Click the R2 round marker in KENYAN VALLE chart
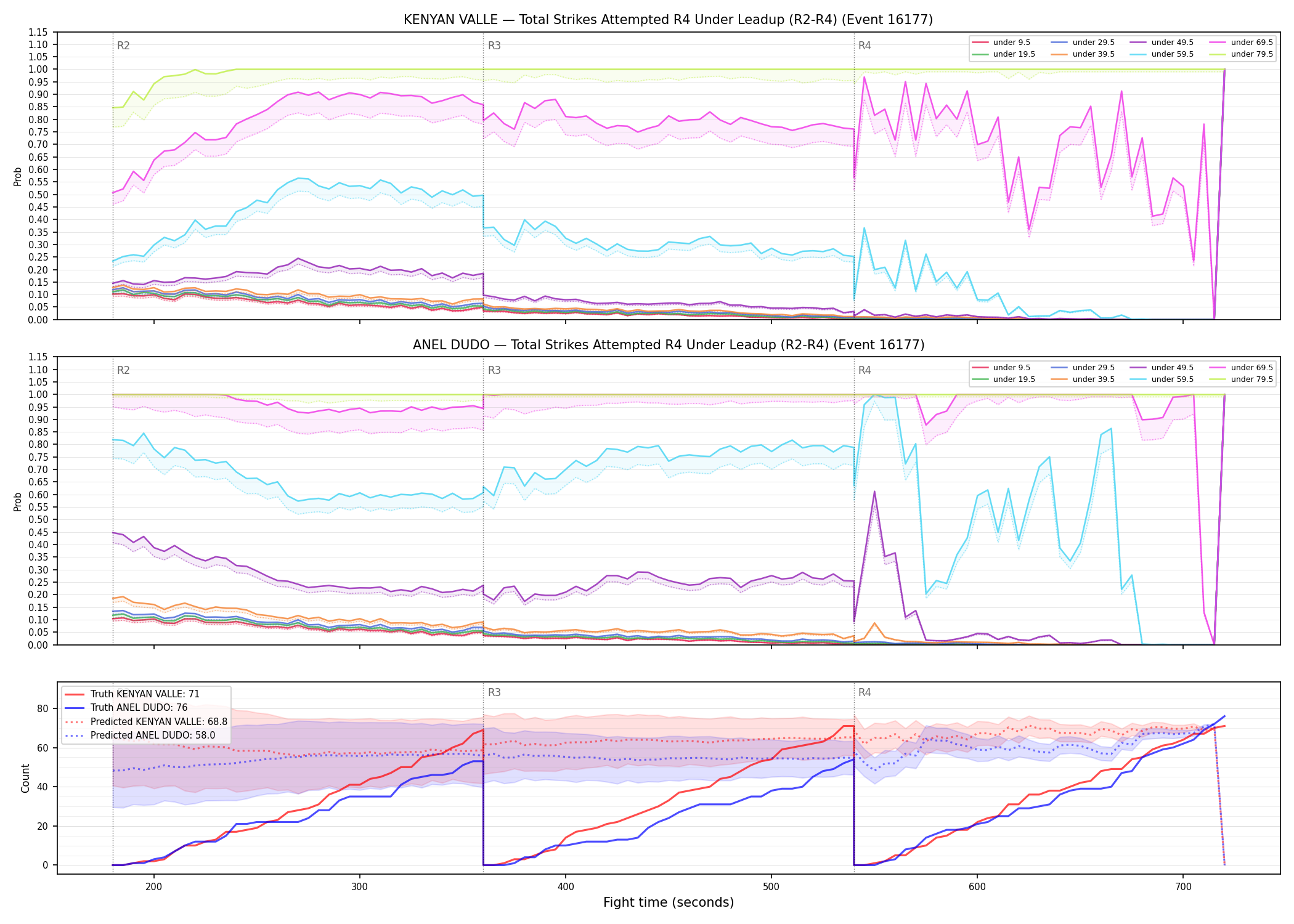1294x924 pixels. click(123, 46)
